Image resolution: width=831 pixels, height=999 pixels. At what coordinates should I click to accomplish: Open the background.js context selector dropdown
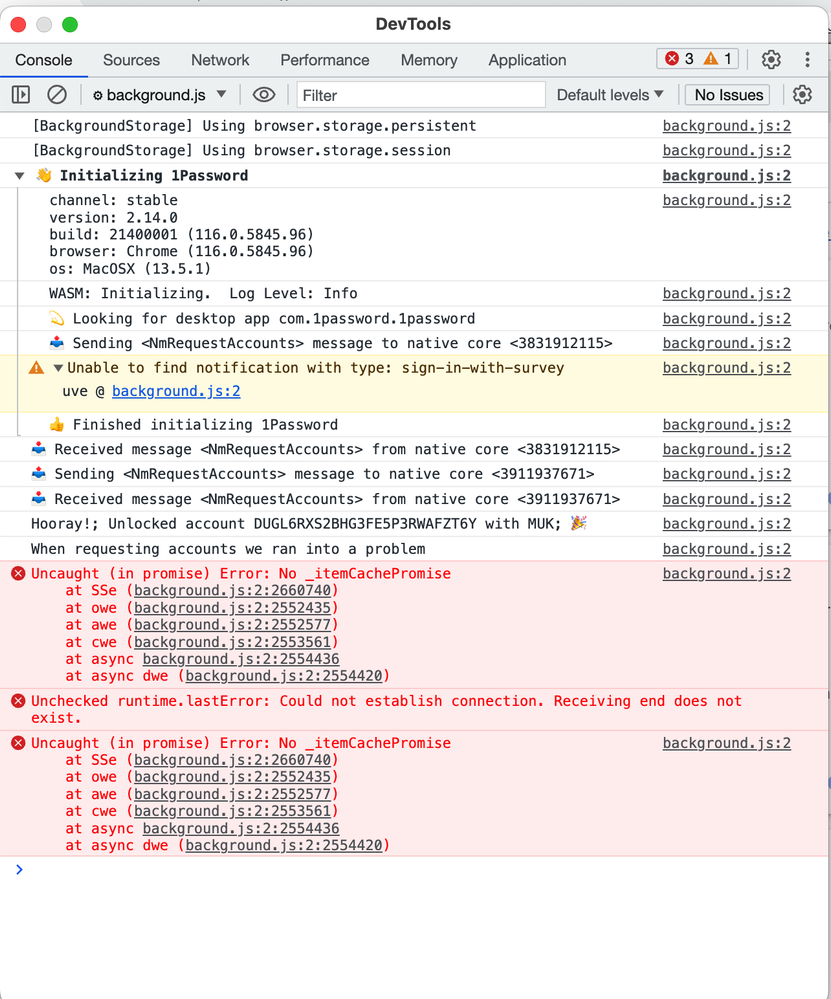159,95
